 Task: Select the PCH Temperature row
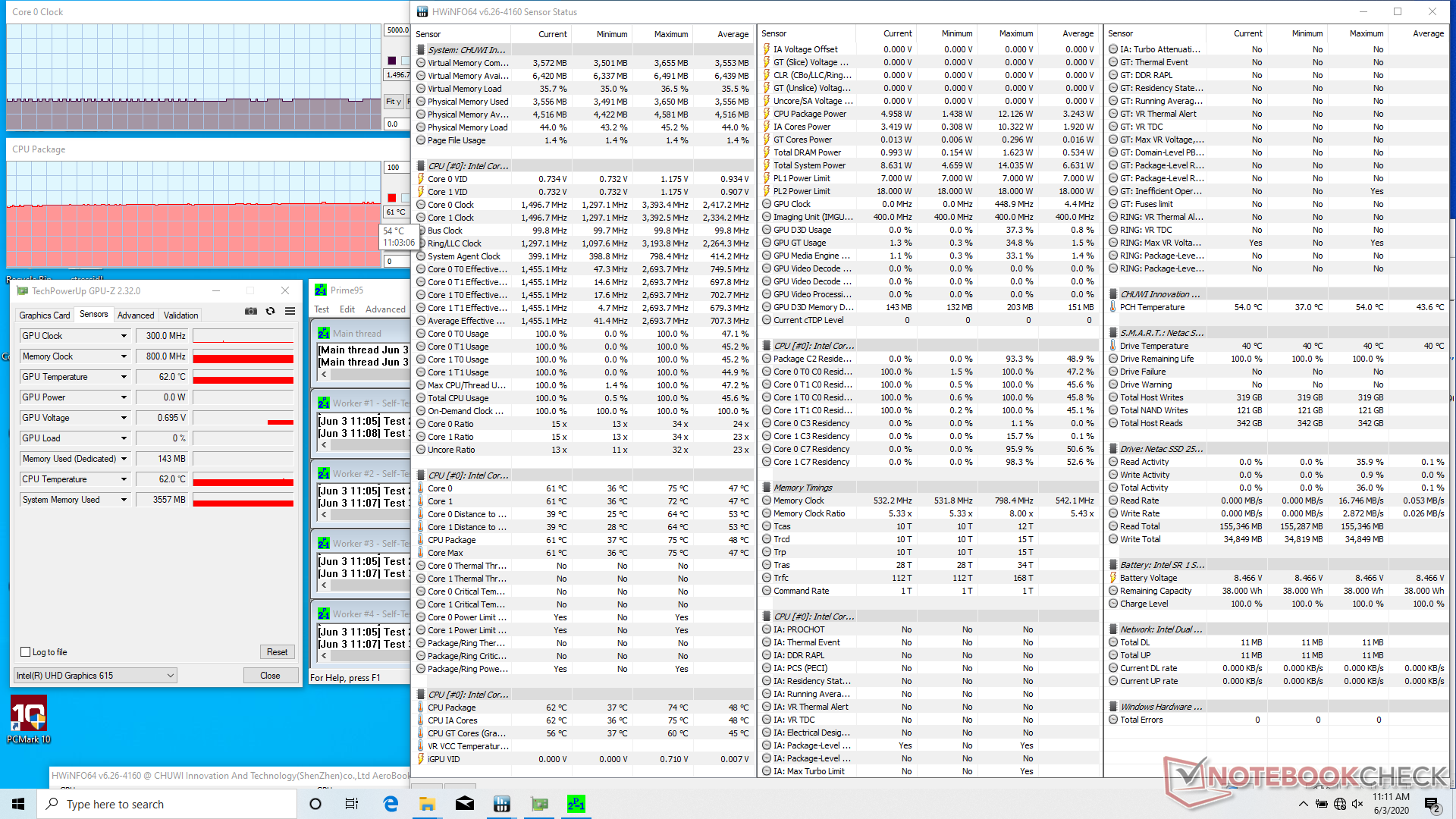pyautogui.click(x=1277, y=307)
